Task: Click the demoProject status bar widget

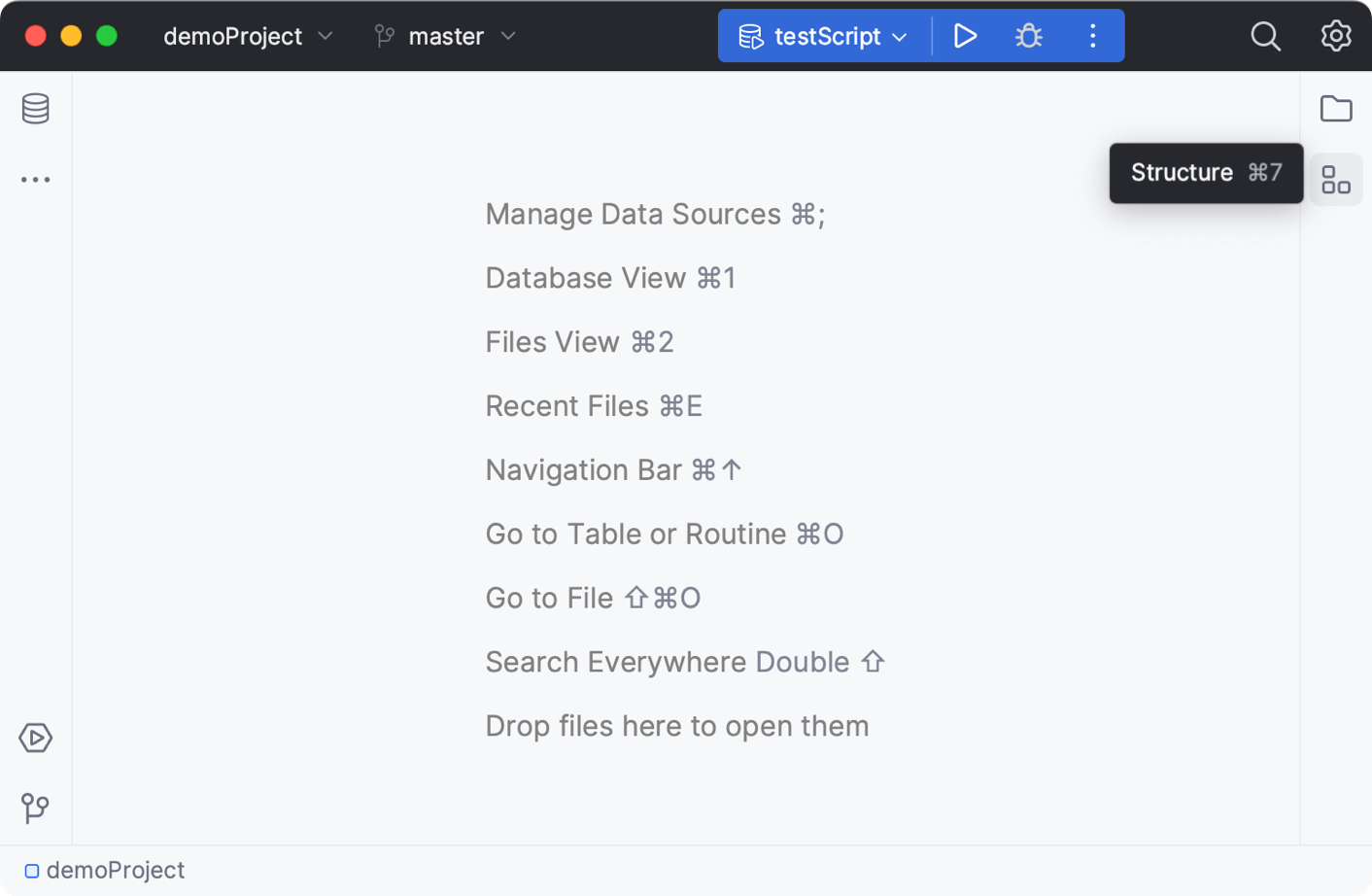Action: [107, 870]
